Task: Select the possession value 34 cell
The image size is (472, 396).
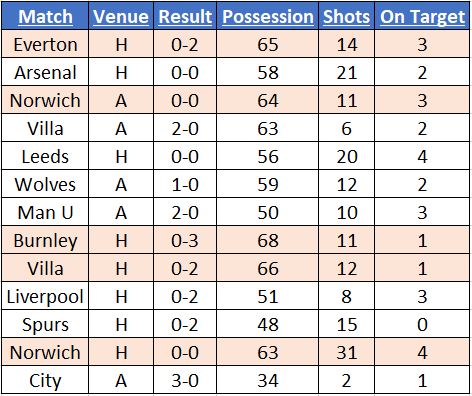Action: click(x=268, y=380)
